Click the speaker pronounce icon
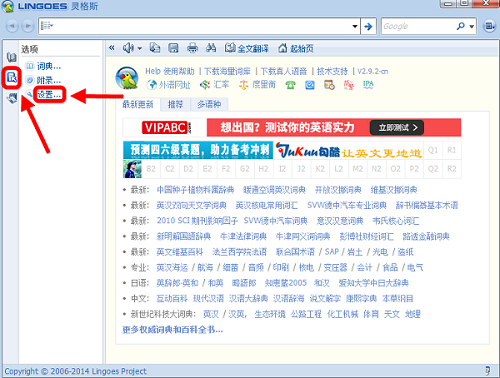 128,48
